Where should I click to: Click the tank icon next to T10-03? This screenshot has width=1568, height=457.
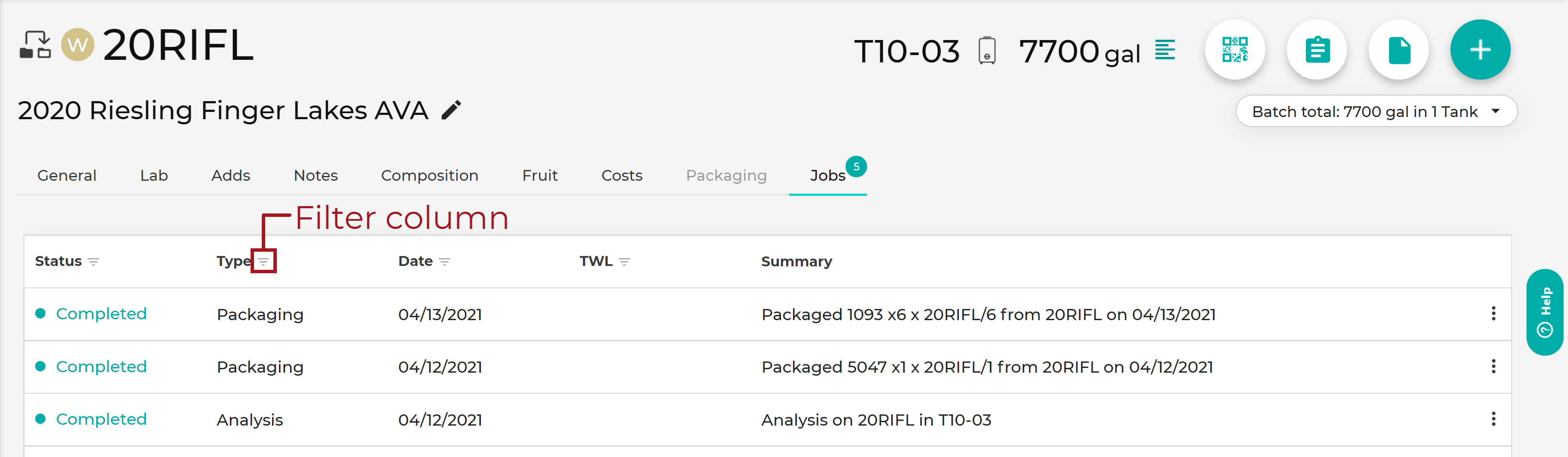[987, 50]
